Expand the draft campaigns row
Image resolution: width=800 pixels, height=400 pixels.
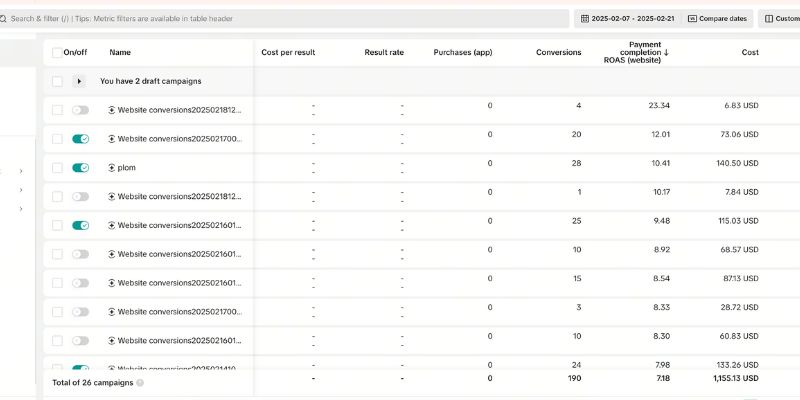tap(79, 81)
